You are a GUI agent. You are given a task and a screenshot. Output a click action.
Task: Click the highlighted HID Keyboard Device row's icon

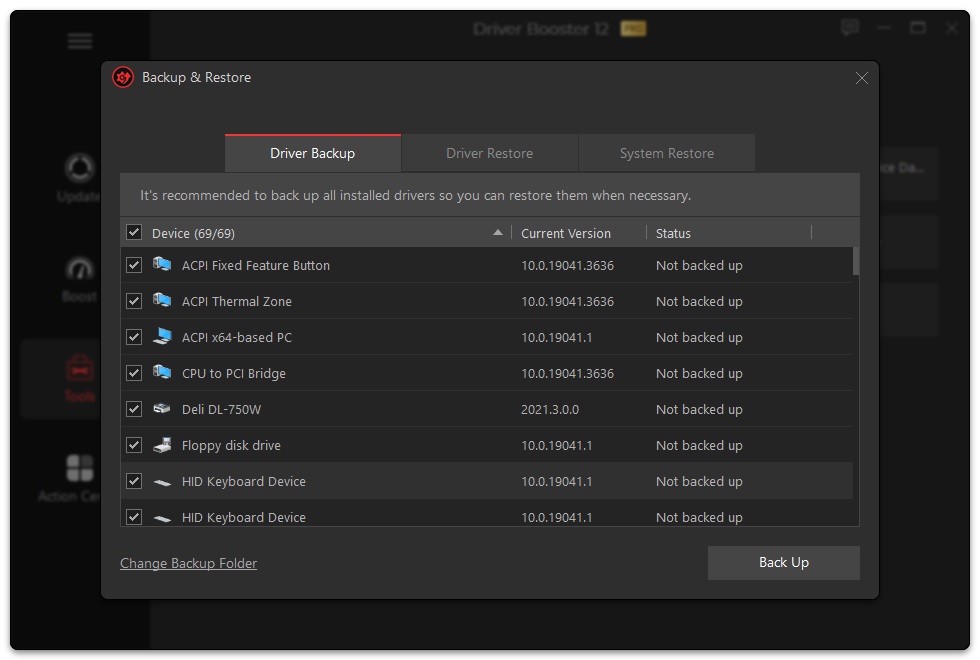pos(162,482)
